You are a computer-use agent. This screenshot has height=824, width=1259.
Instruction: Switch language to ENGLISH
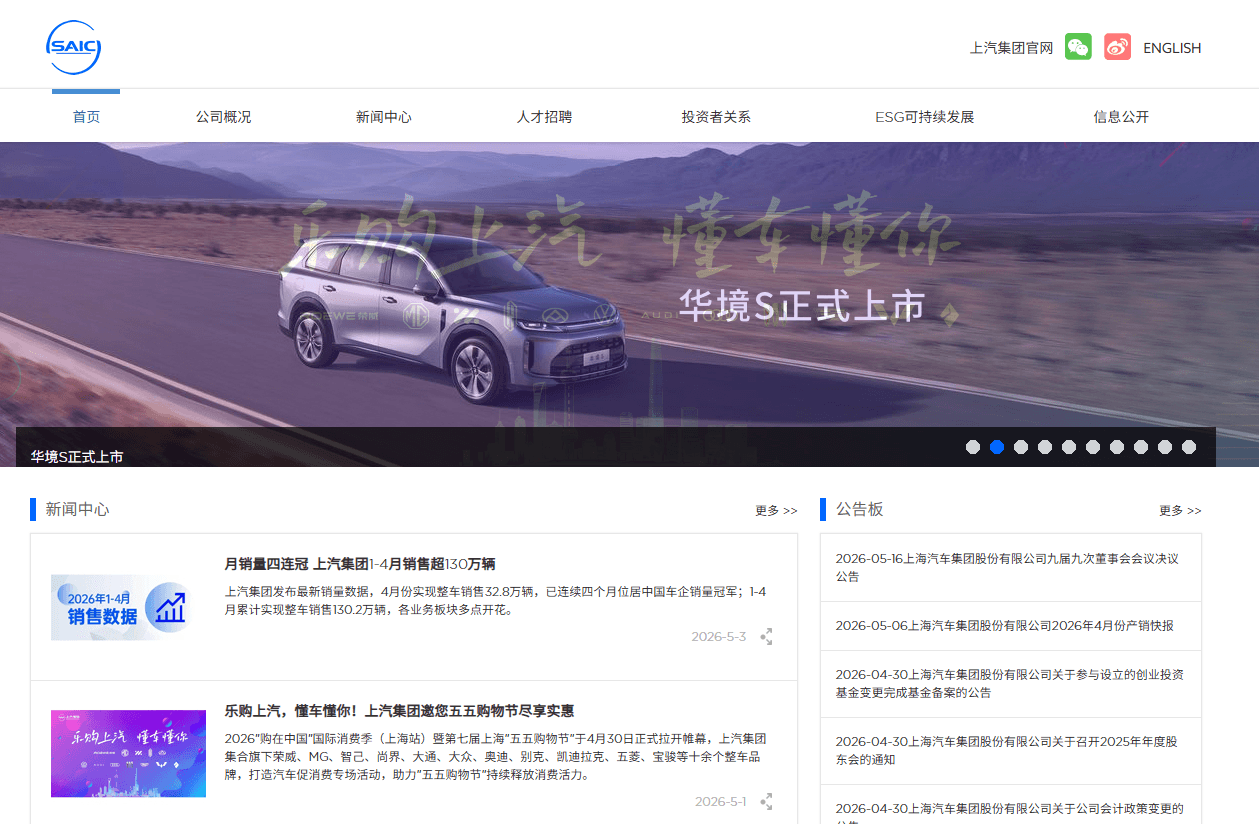[1172, 48]
